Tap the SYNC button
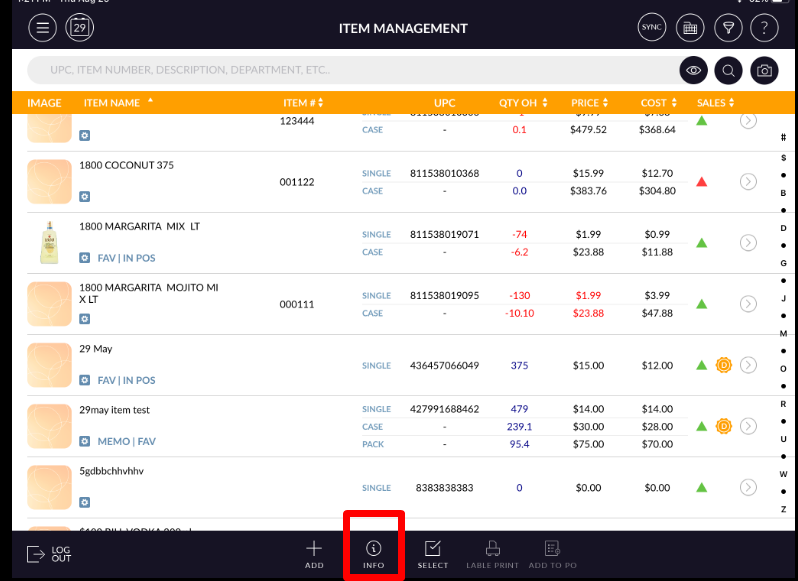The height and width of the screenshot is (581, 798). point(651,28)
